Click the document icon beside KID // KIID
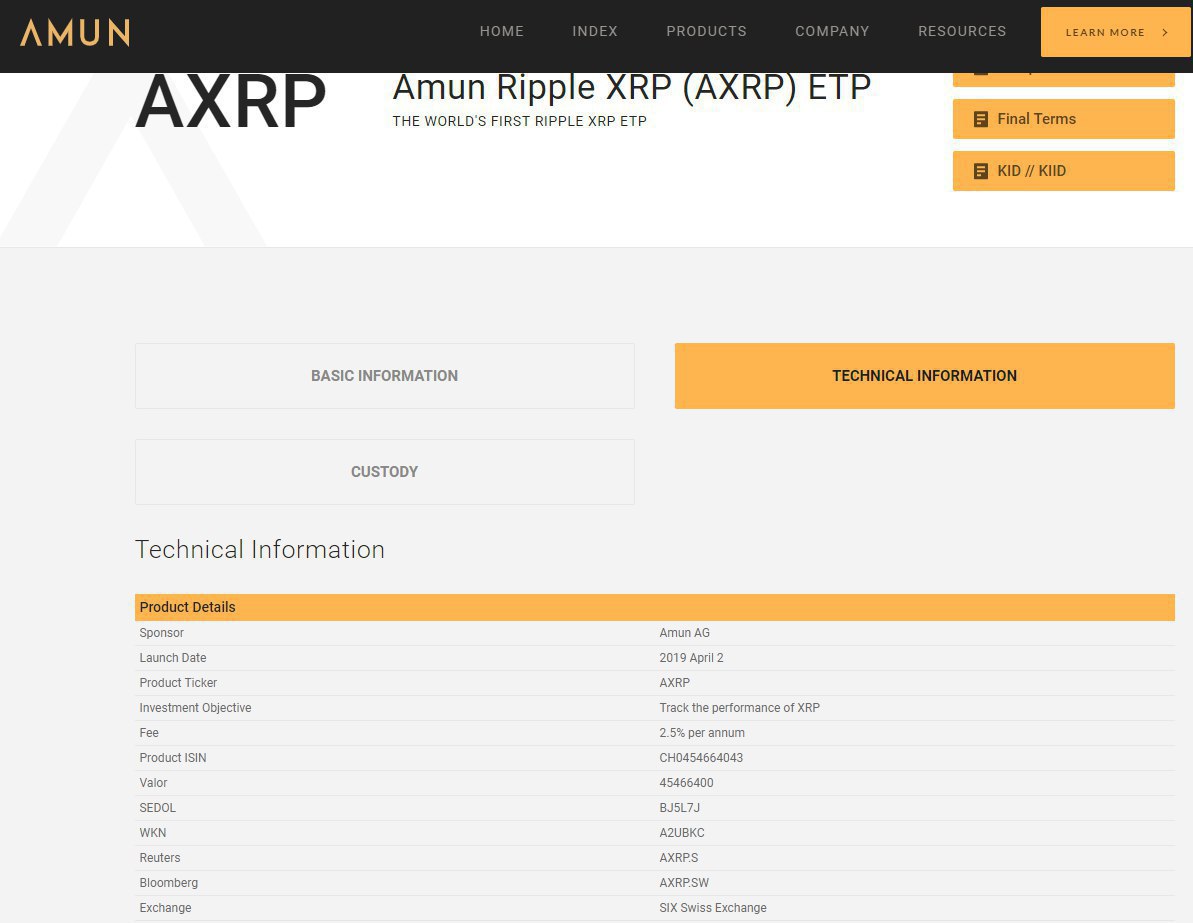The height and width of the screenshot is (923, 1193). click(x=981, y=171)
